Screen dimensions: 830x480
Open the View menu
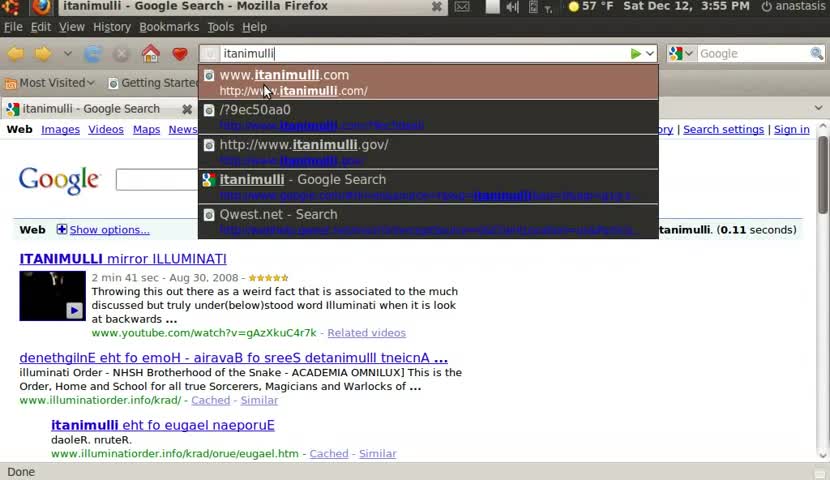tap(71, 27)
